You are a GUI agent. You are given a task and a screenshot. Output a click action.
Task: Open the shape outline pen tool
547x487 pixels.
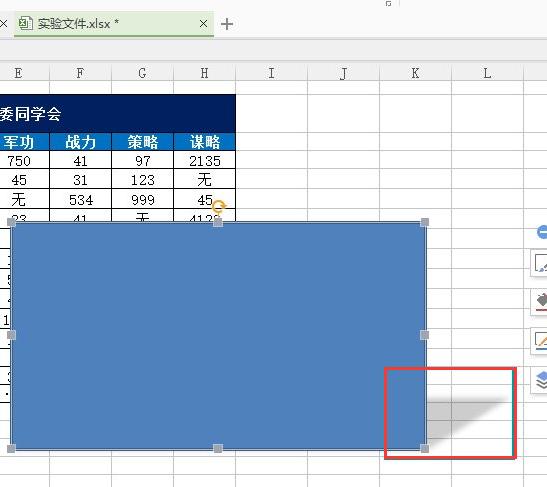click(540, 341)
